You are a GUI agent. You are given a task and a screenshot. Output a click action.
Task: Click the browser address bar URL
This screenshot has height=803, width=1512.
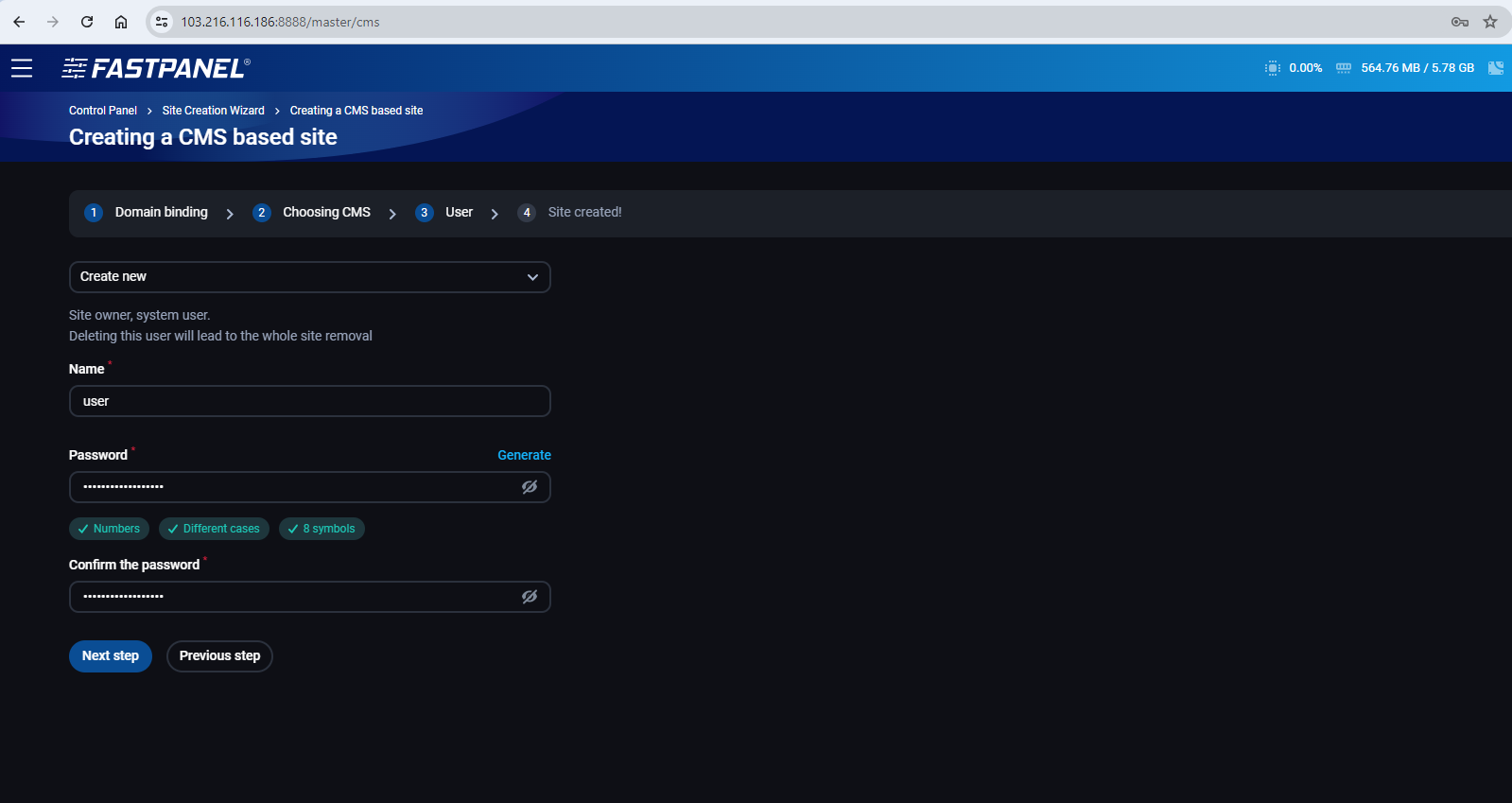pyautogui.click(x=280, y=22)
